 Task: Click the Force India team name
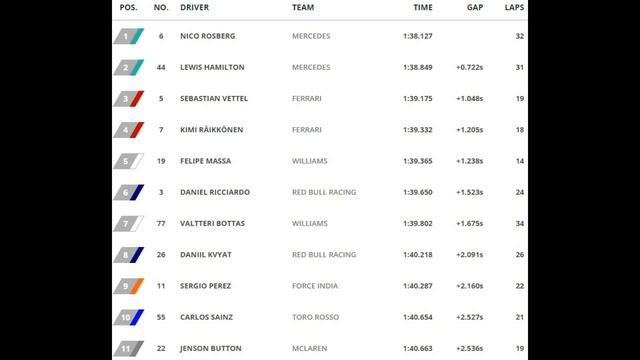315,286
